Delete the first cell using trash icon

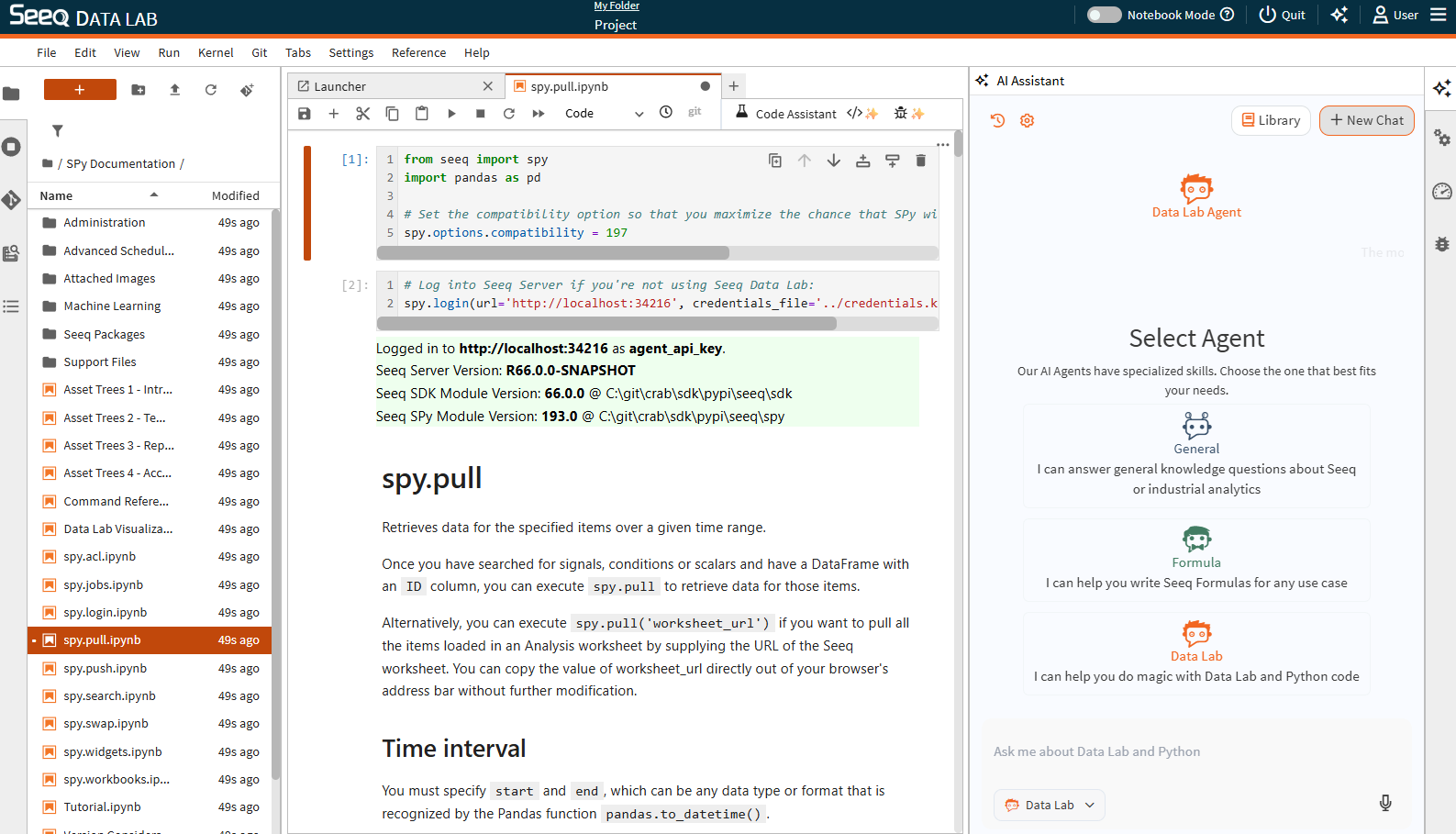920,161
